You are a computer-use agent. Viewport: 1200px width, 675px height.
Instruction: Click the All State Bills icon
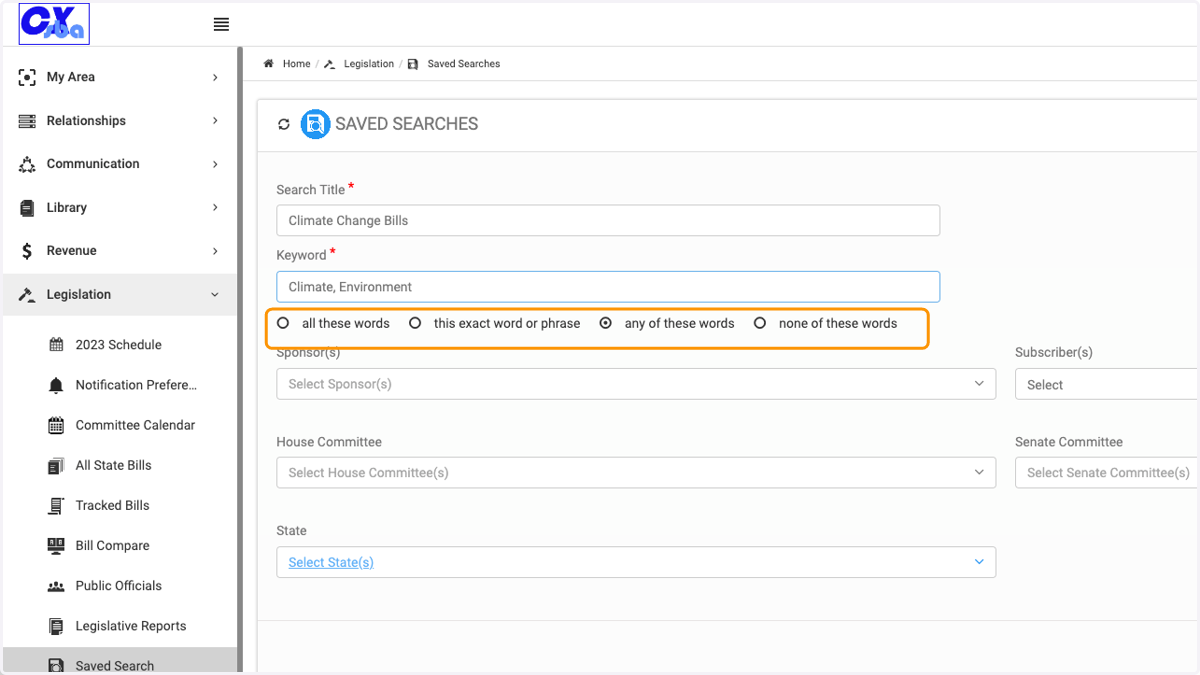click(56, 465)
